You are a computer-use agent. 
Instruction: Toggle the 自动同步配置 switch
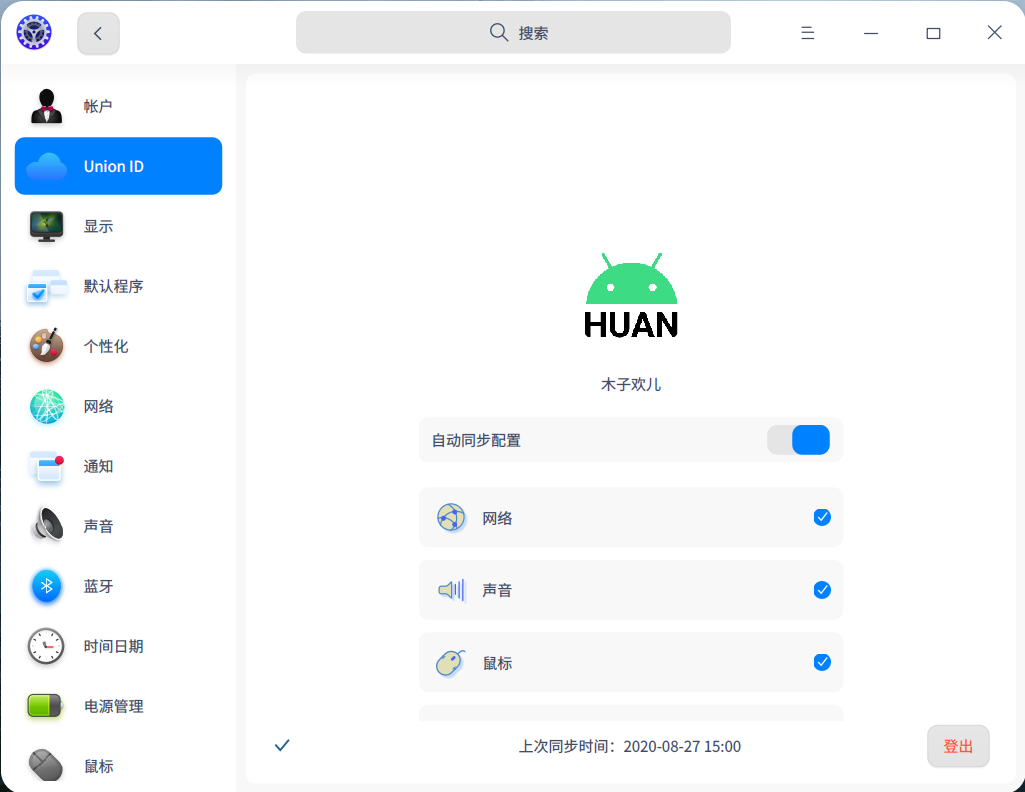pos(798,440)
